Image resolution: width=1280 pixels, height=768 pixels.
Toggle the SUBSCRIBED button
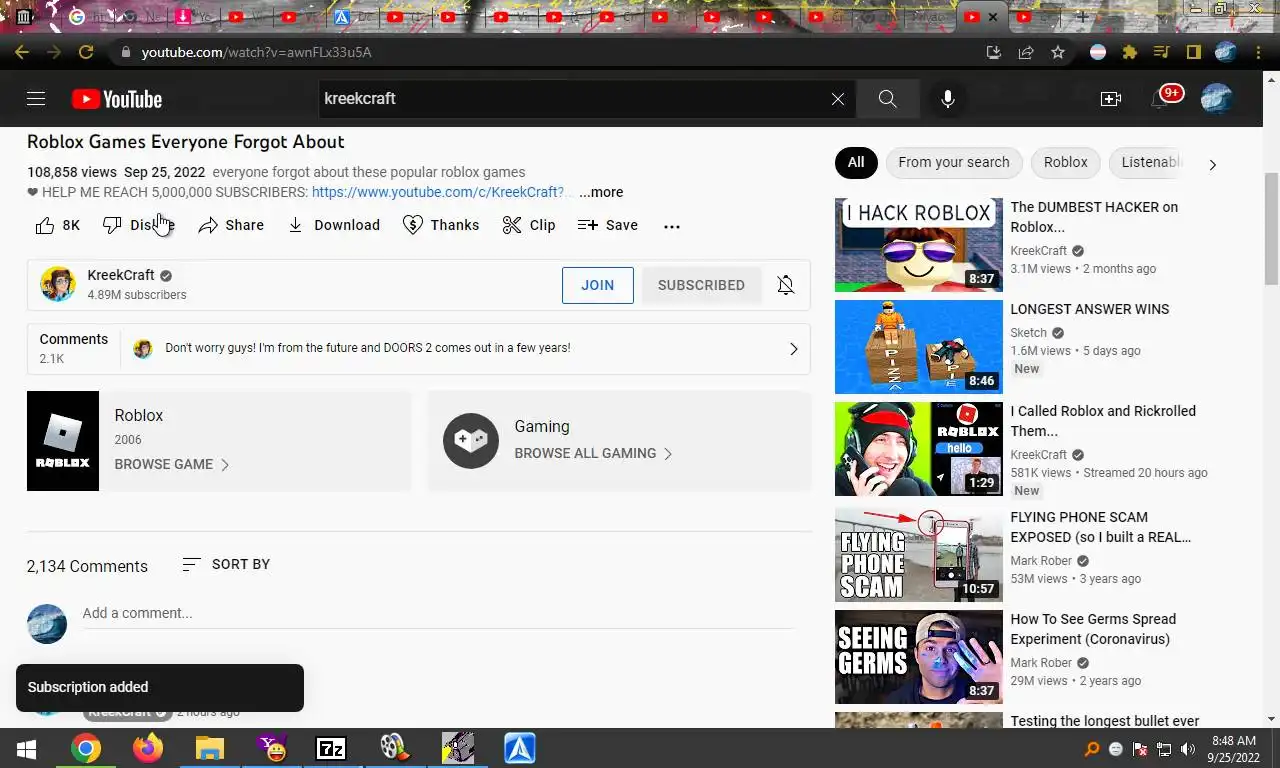[x=701, y=285]
